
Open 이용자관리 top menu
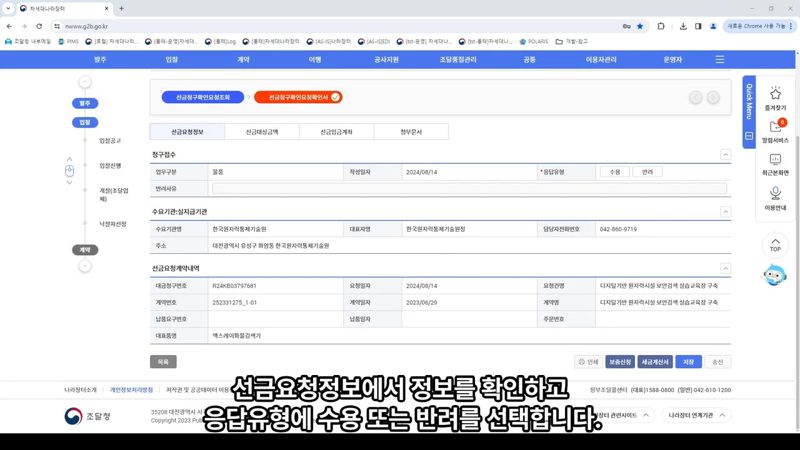601,60
